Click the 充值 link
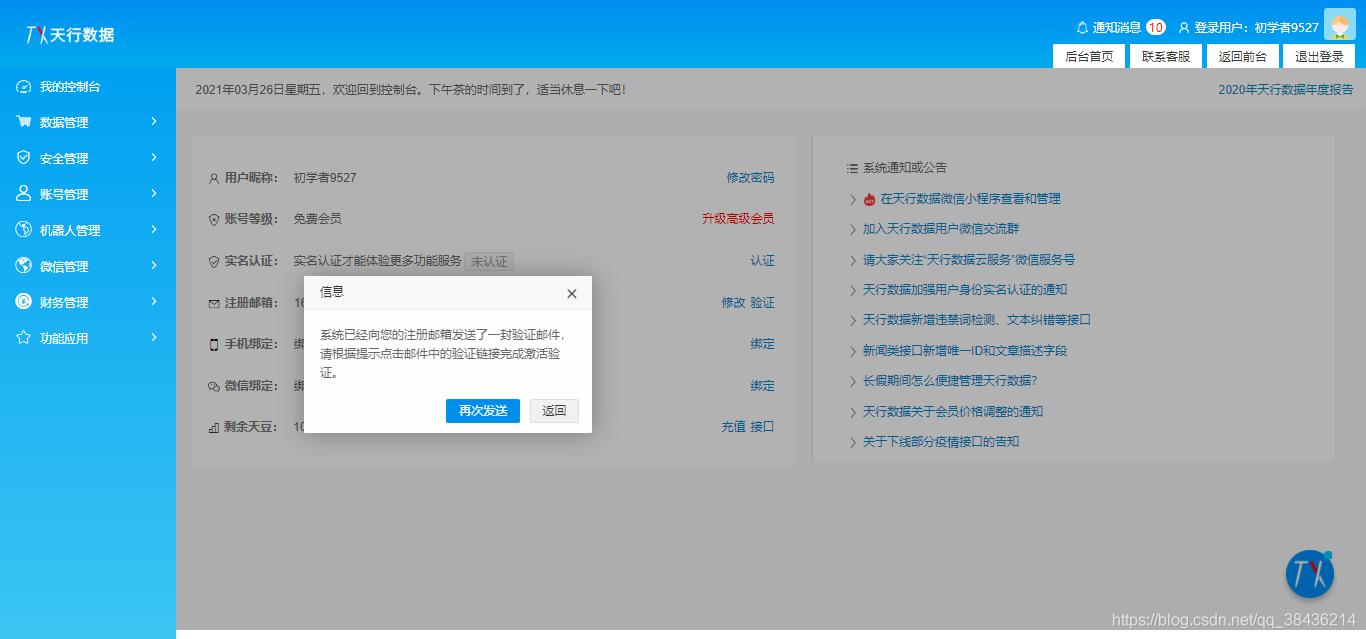The height and width of the screenshot is (639, 1366). coord(734,427)
